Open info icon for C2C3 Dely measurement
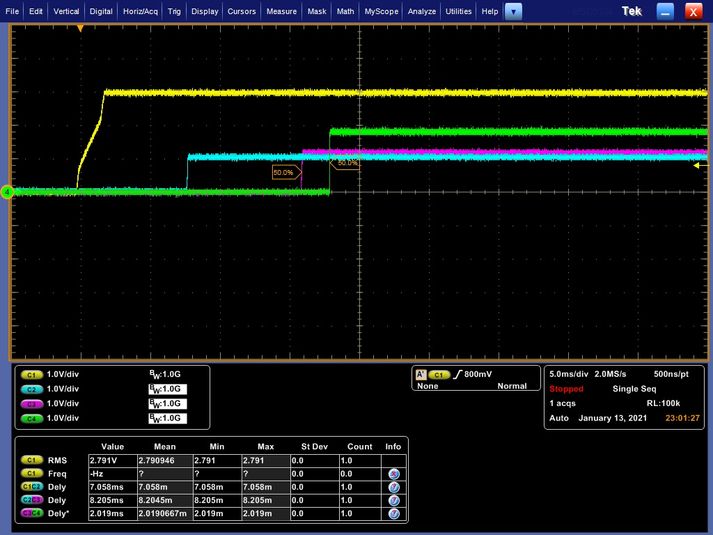This screenshot has width=713, height=535. coord(394,500)
